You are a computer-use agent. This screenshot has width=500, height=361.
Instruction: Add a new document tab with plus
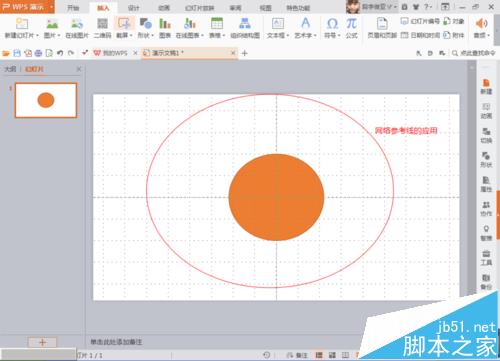point(244,53)
